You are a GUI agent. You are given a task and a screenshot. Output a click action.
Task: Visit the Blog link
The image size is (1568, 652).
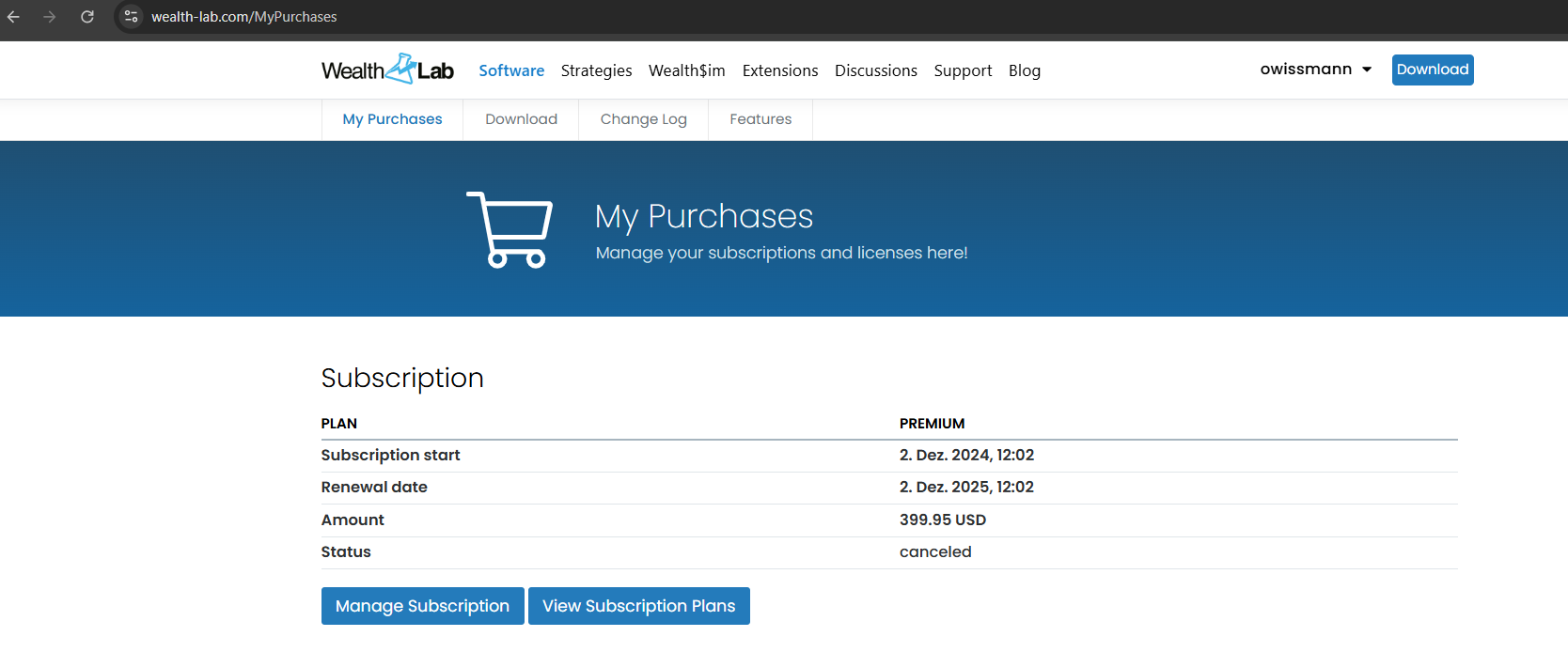1024,70
